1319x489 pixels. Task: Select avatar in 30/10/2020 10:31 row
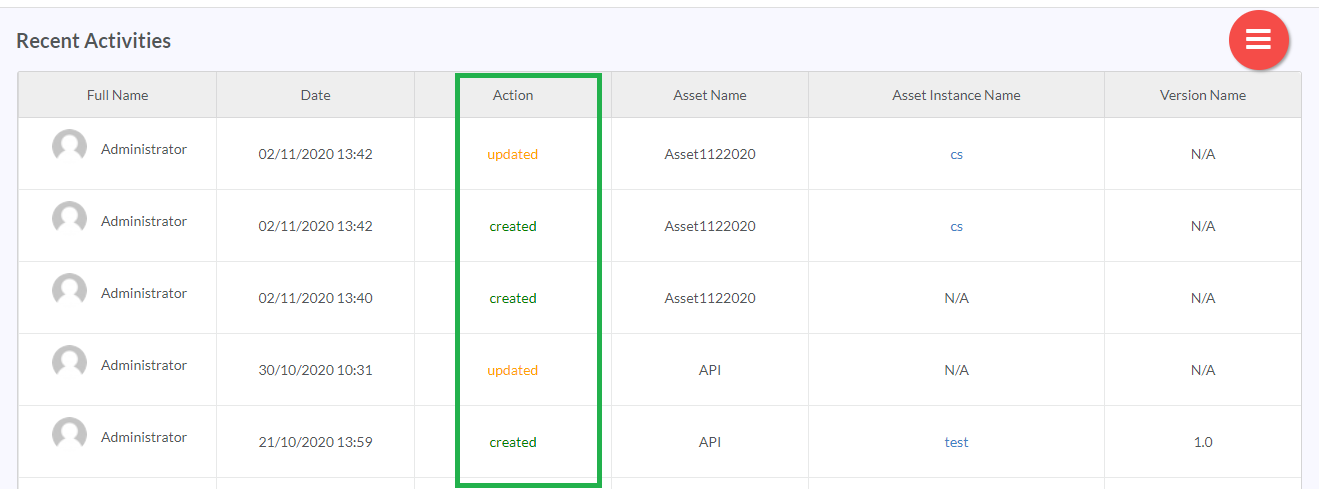[x=70, y=363]
